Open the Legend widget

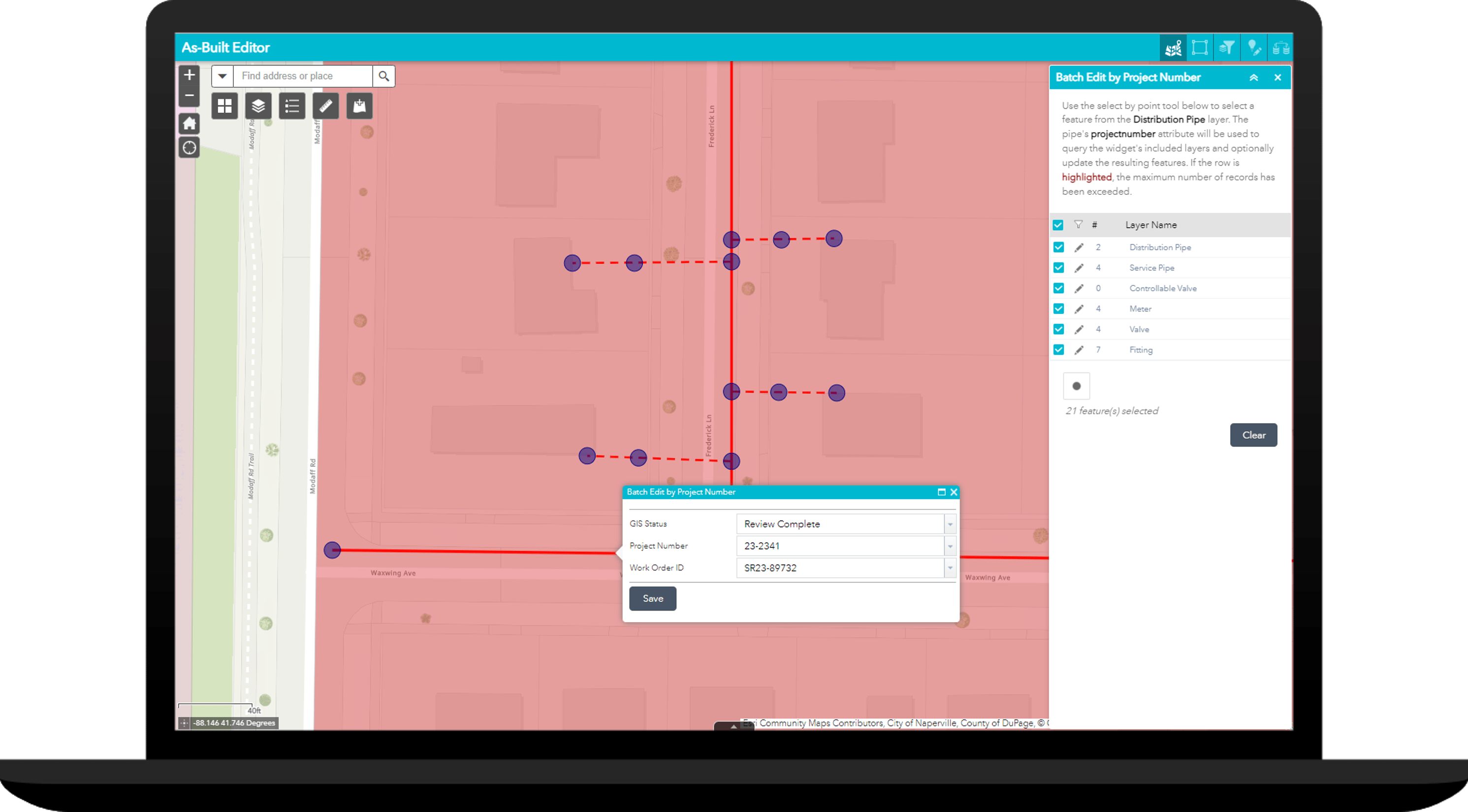(292, 106)
